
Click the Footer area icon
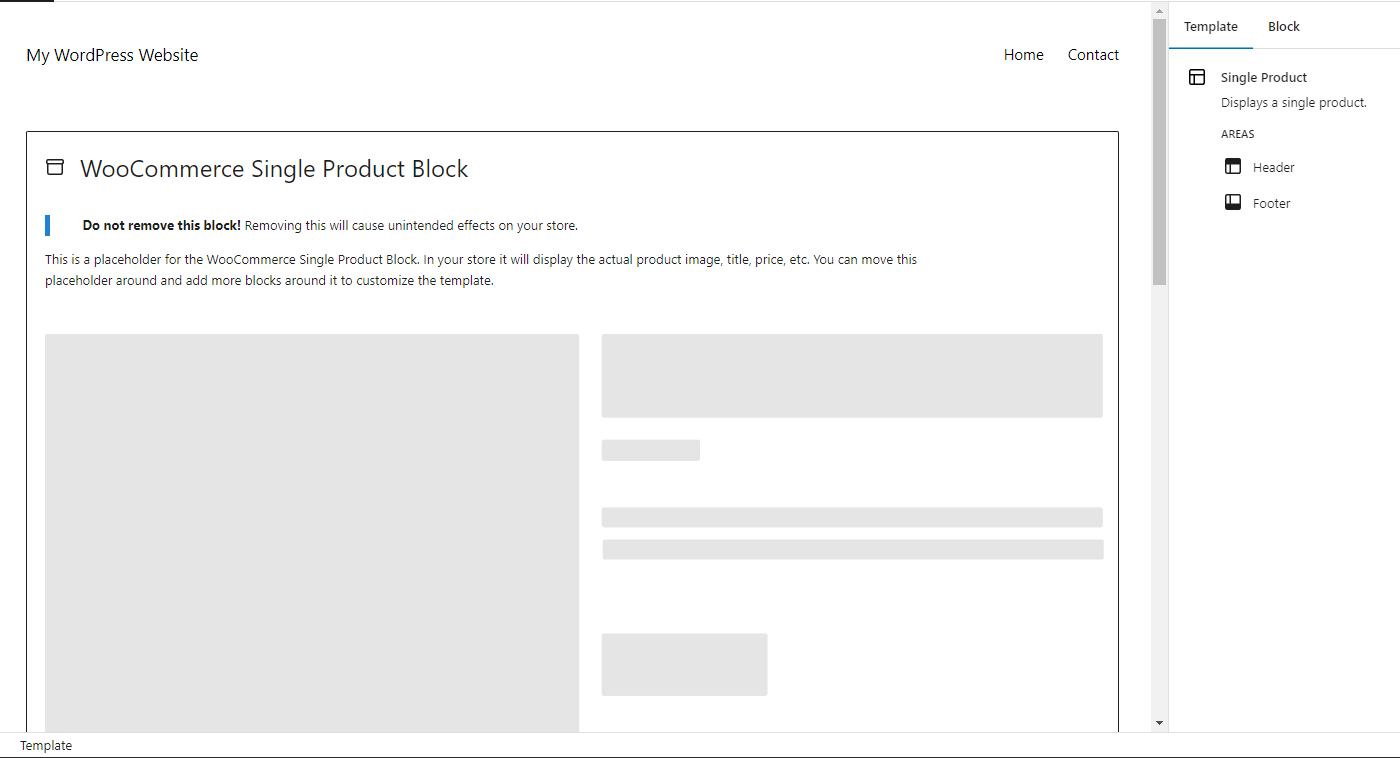1233,202
